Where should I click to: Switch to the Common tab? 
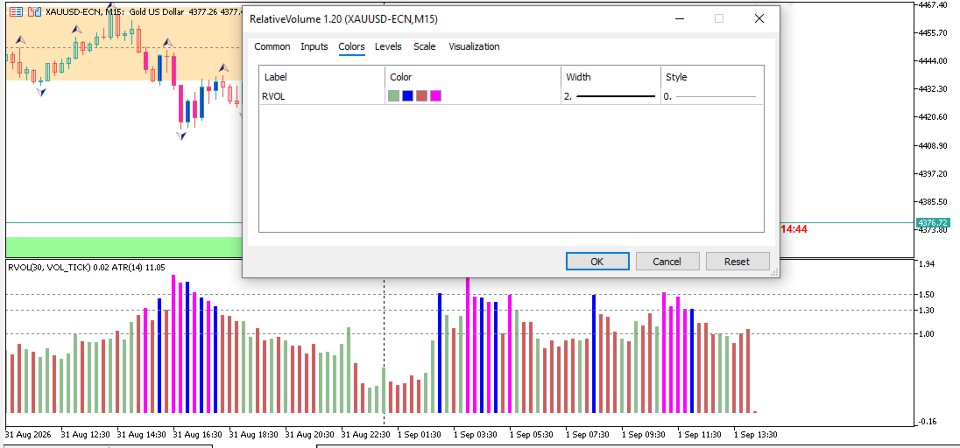[272, 47]
